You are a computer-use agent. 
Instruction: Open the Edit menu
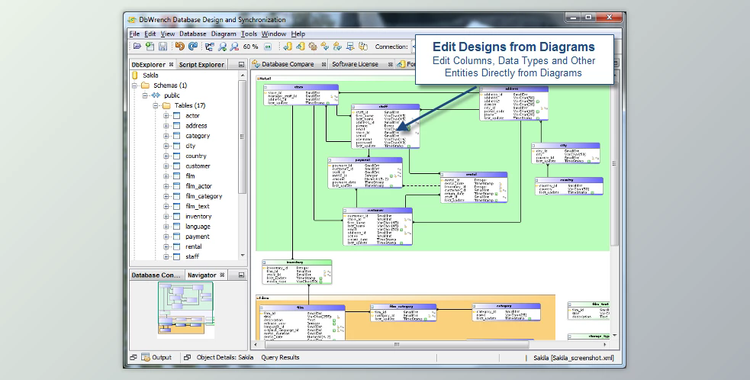(x=150, y=34)
